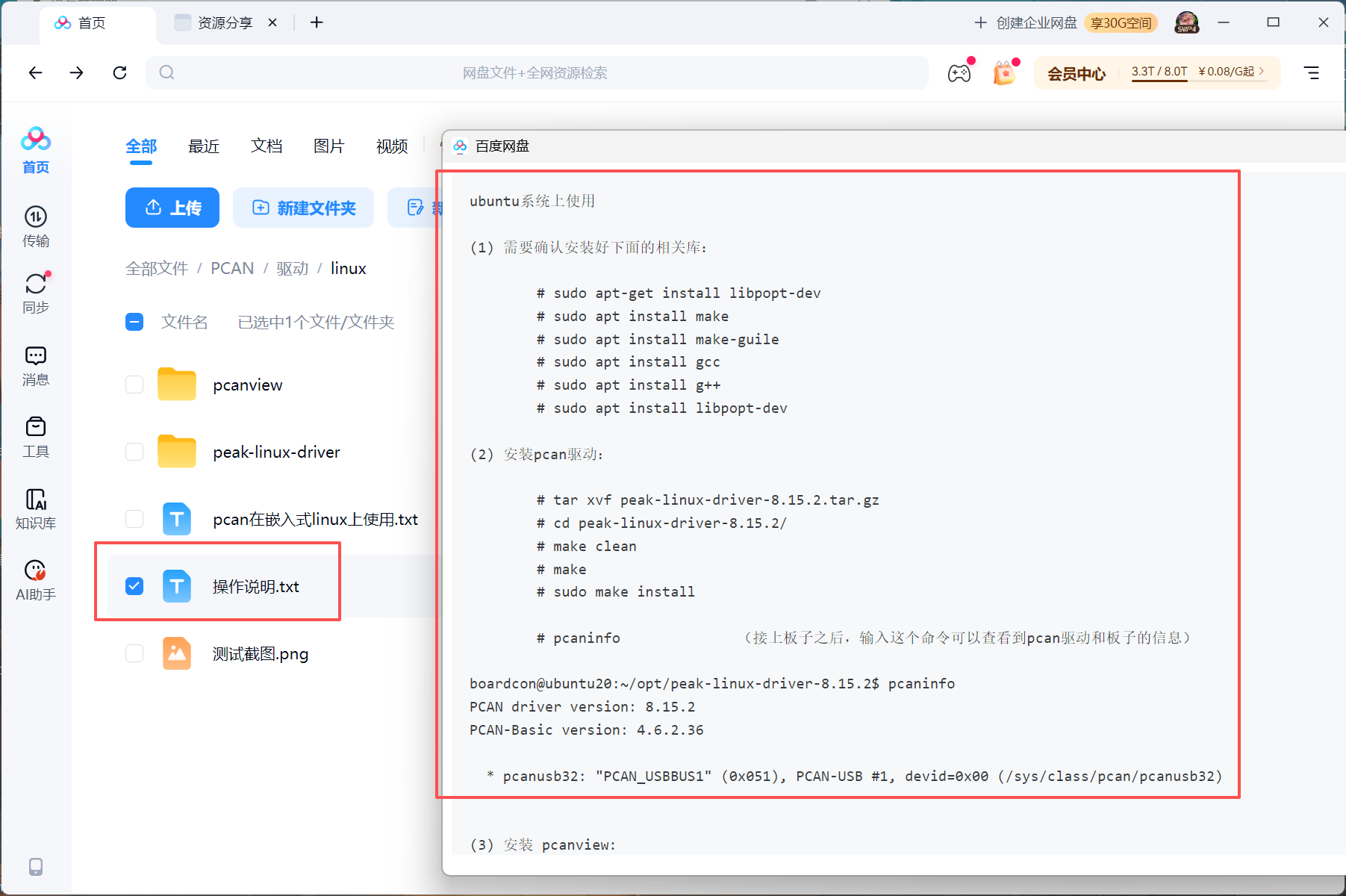Refresh the current page
This screenshot has width=1346, height=896.
point(119,72)
